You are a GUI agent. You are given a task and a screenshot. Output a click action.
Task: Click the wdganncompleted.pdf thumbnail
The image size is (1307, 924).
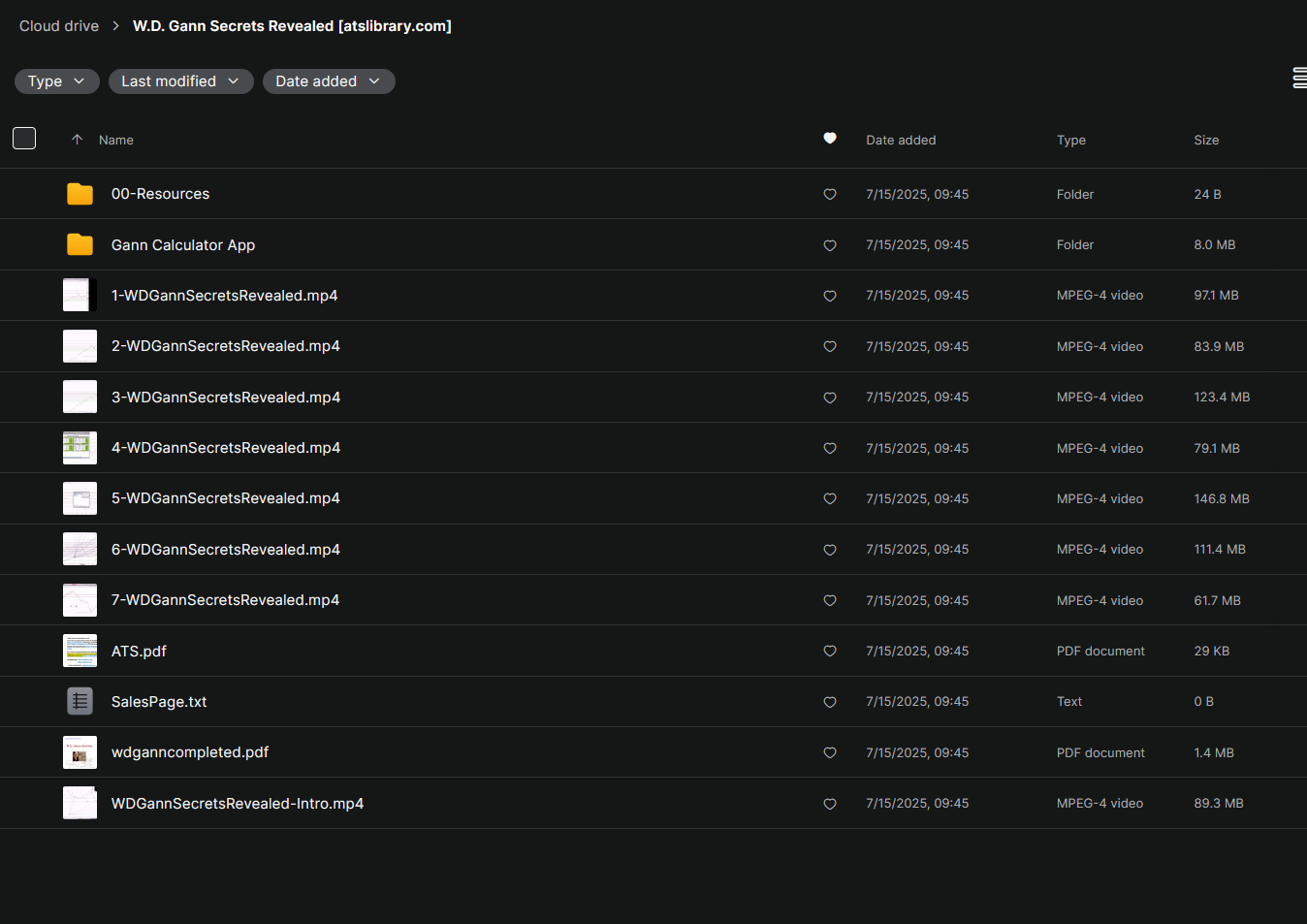tap(80, 752)
